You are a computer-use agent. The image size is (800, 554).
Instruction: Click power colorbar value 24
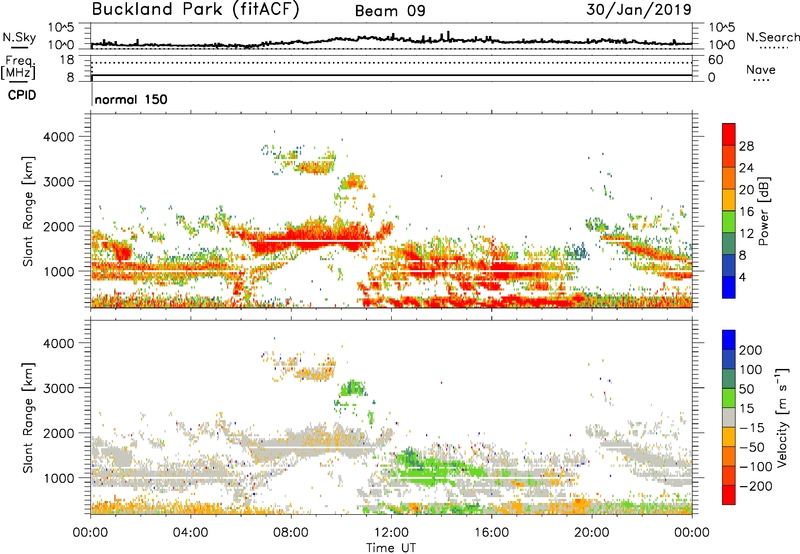(x=746, y=168)
